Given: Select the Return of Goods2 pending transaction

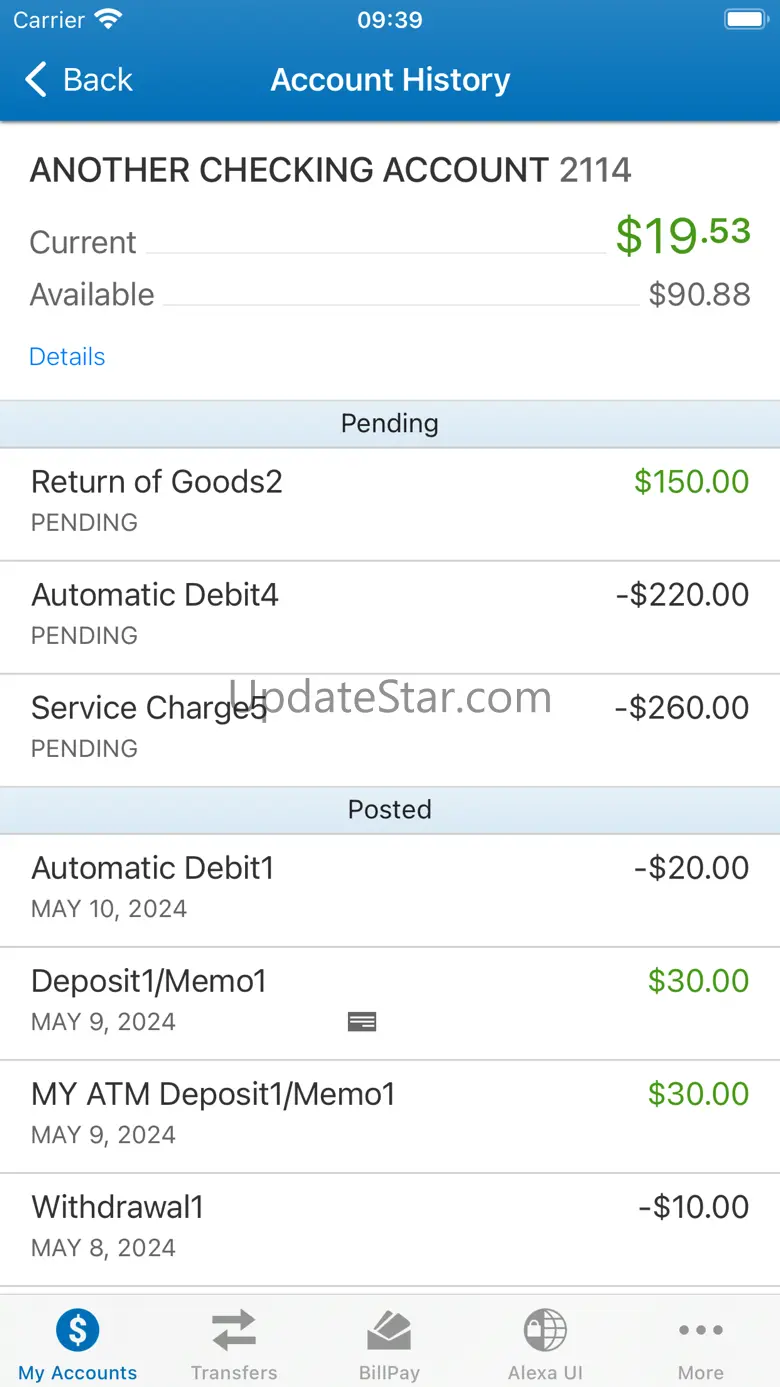Looking at the screenshot, I should (390, 503).
